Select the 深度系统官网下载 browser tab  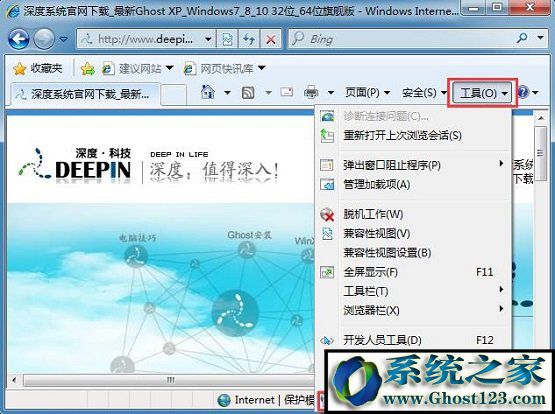85,94
